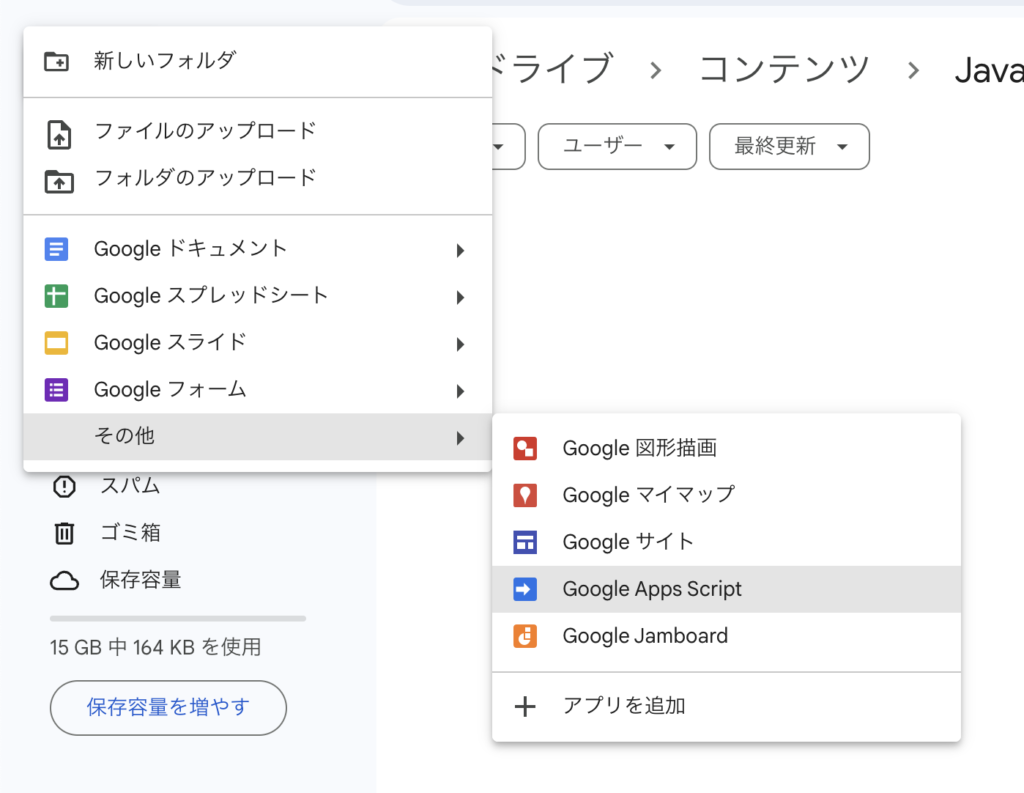Click the Google Forms purple icon
Viewport: 1024px width, 793px height.
pos(57,390)
